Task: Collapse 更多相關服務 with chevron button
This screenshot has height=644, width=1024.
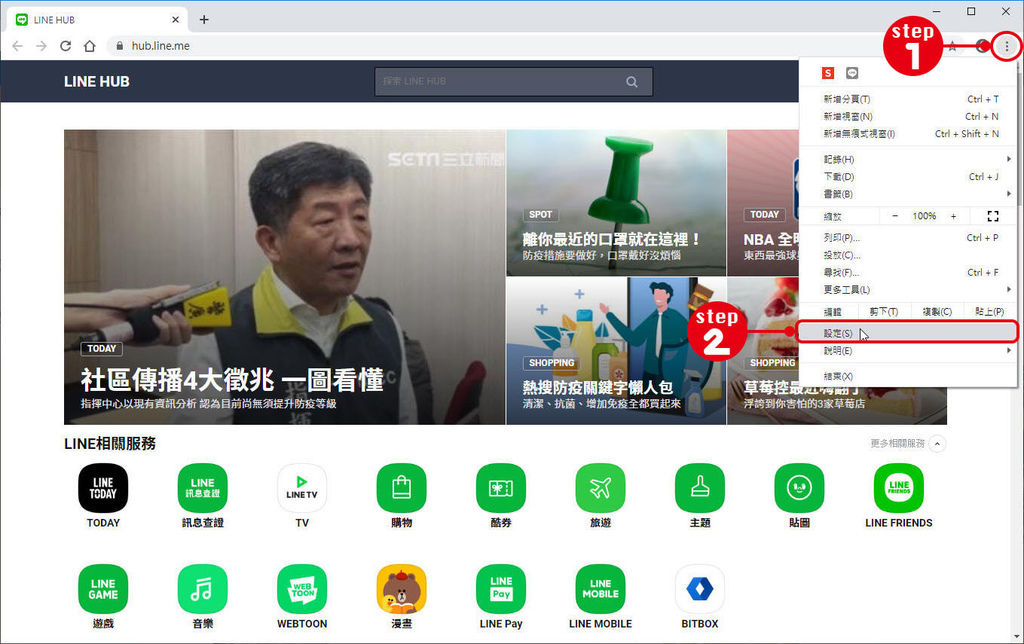Action: [937, 443]
